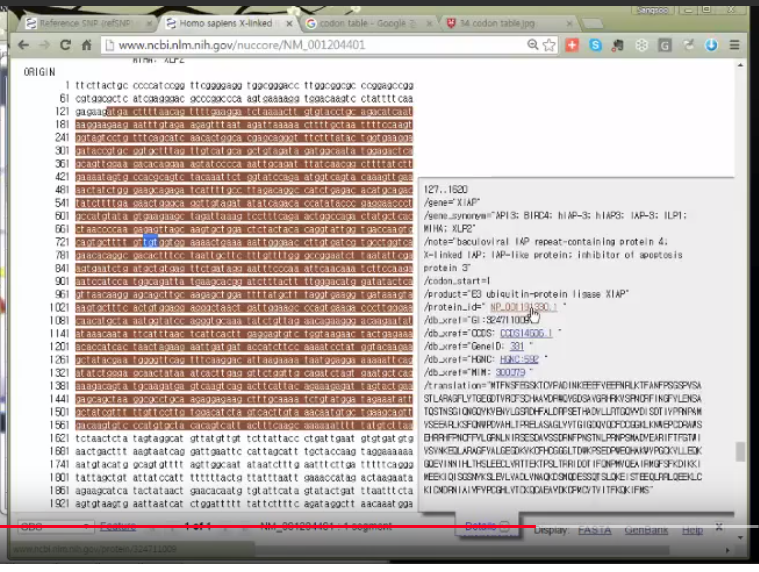Open the Chrome hamburger menu
The height and width of the screenshot is (572, 759).
[x=734, y=45]
